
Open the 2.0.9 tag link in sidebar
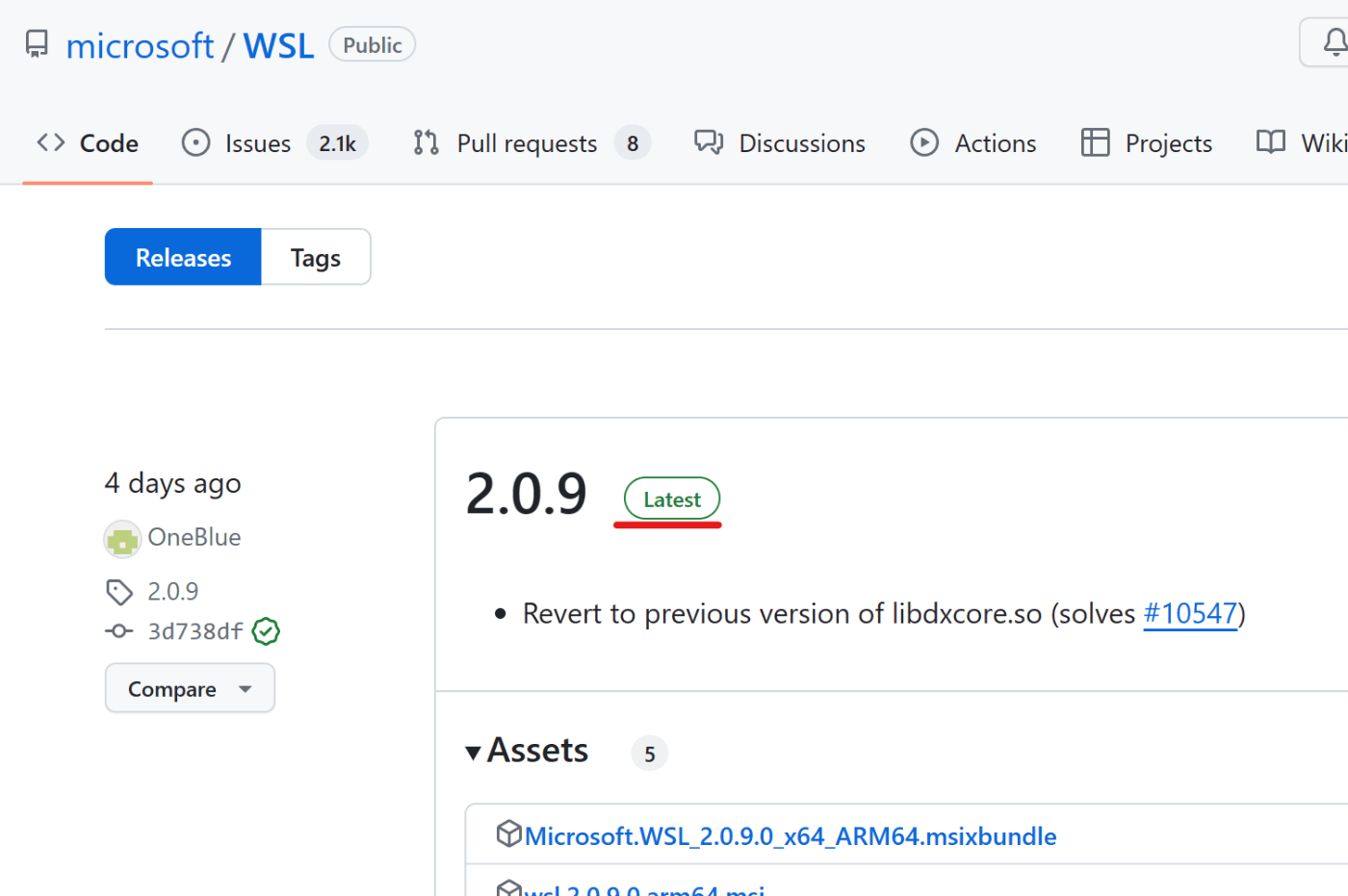[x=173, y=591]
